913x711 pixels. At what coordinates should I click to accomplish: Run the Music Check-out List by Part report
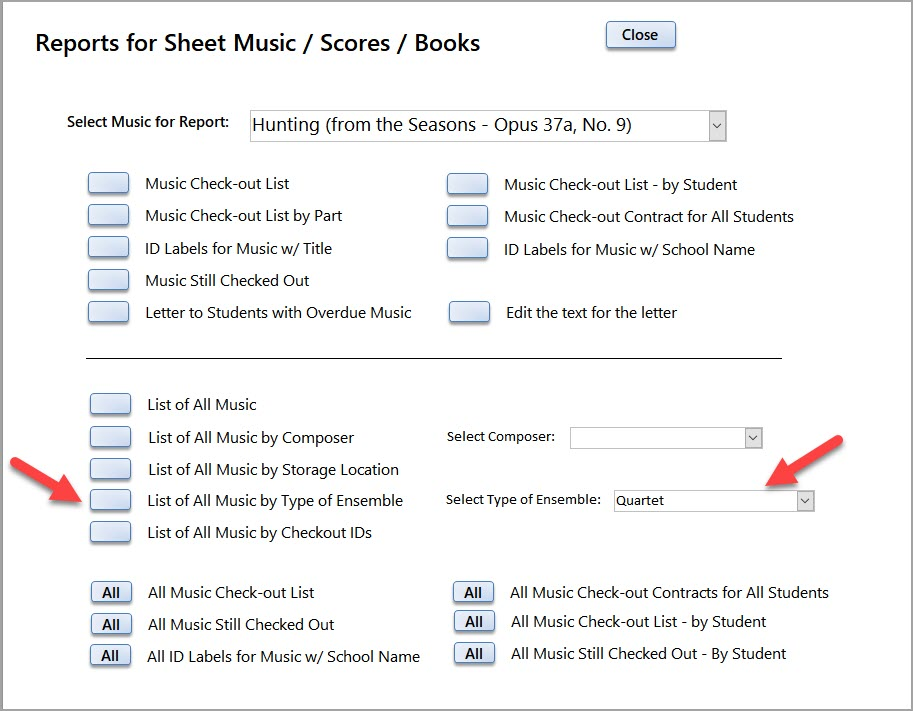click(x=108, y=216)
